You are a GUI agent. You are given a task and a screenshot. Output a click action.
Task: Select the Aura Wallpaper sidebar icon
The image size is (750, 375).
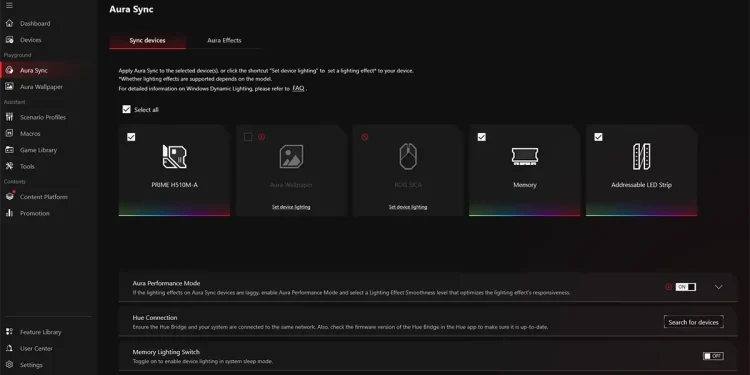(x=9, y=87)
